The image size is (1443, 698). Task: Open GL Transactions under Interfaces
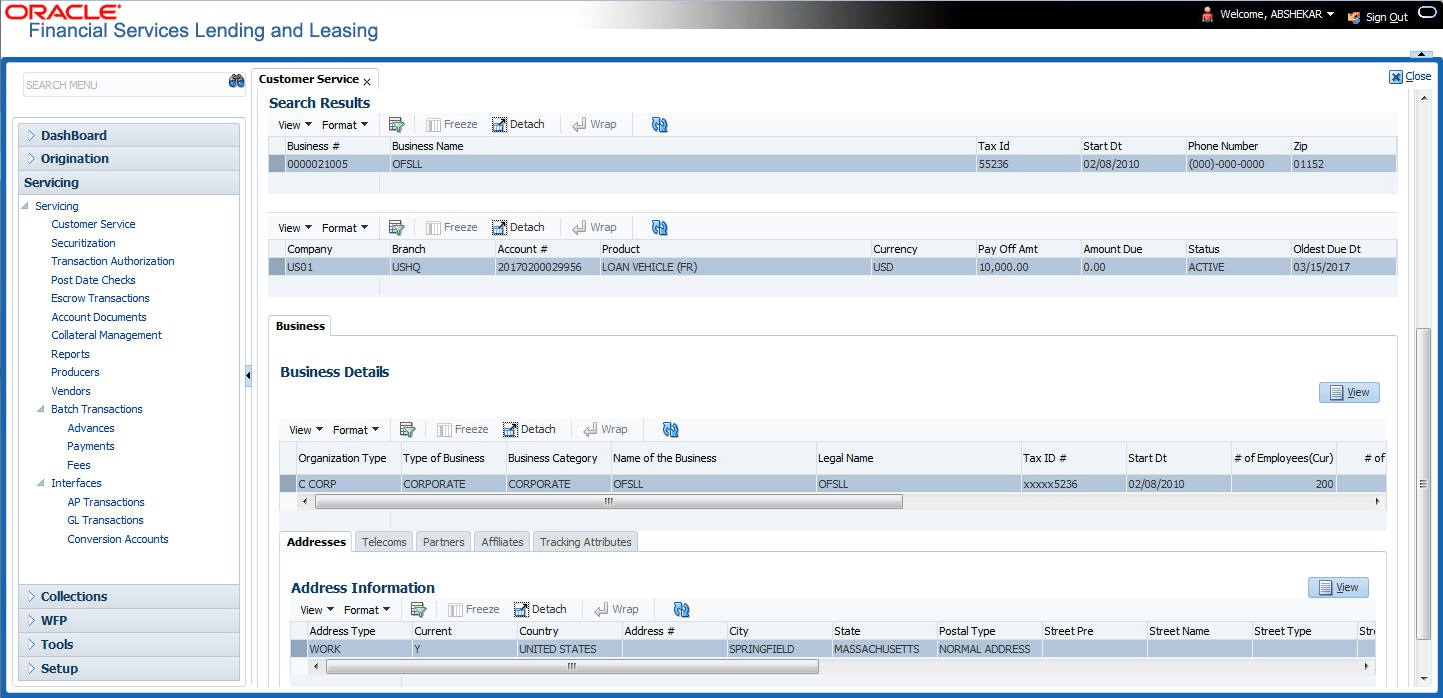[105, 520]
